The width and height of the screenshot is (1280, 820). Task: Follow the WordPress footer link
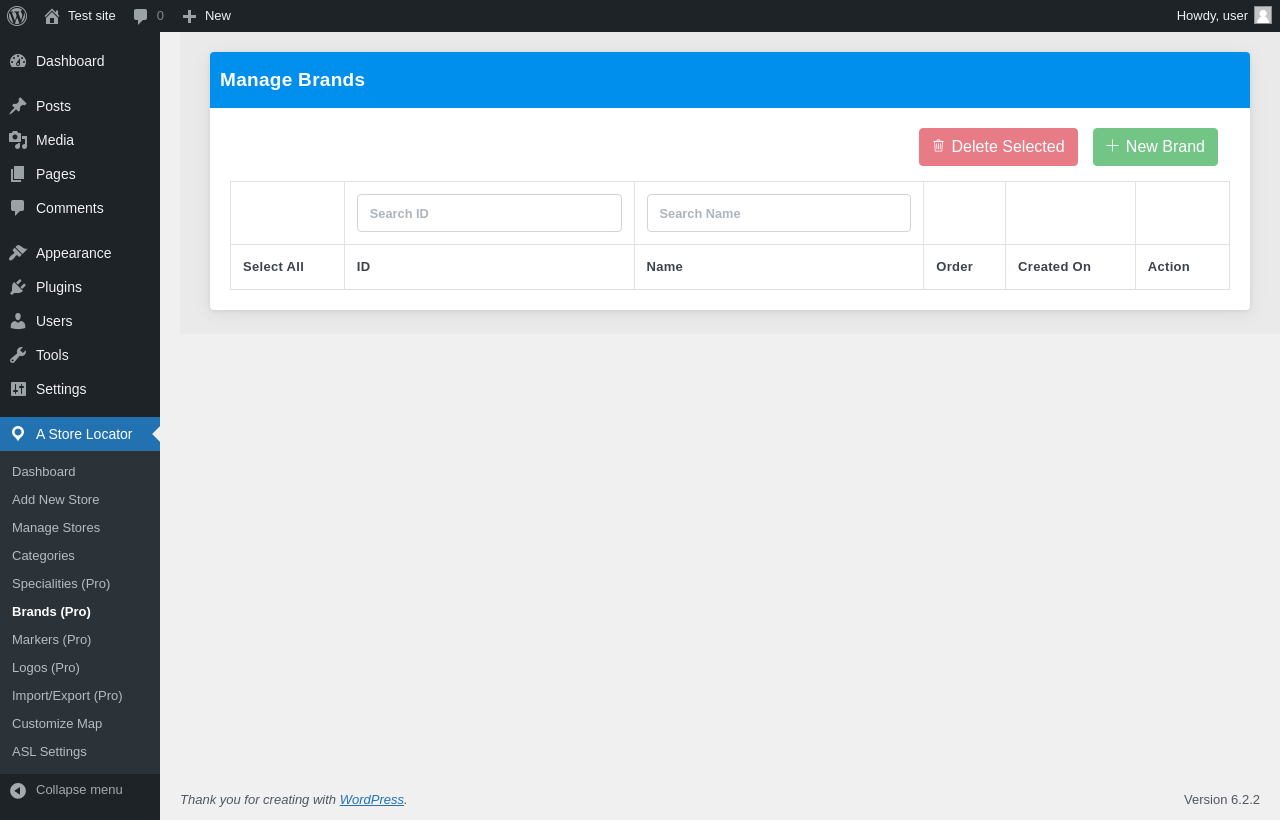[x=371, y=800]
